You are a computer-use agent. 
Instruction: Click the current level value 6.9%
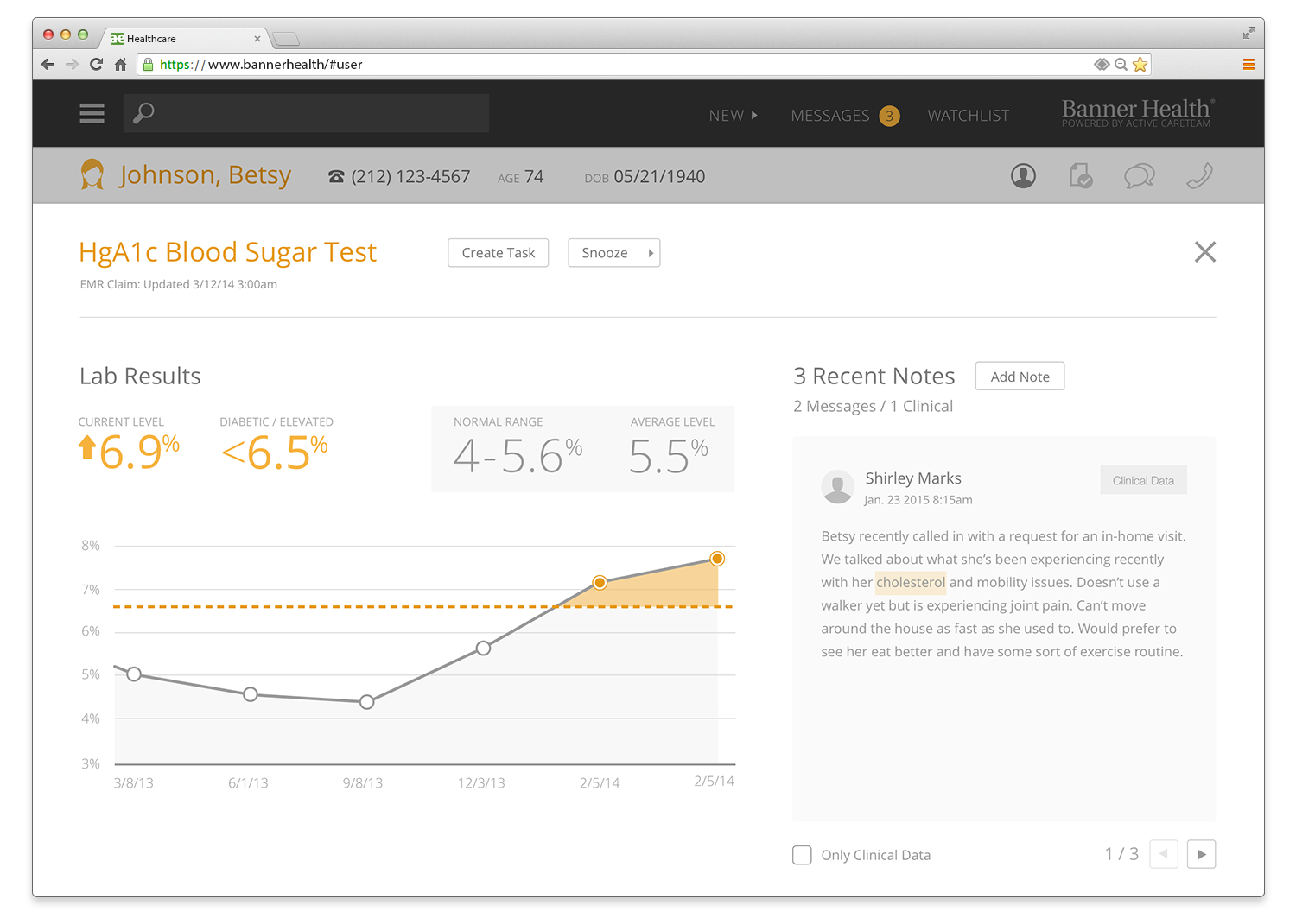139,453
